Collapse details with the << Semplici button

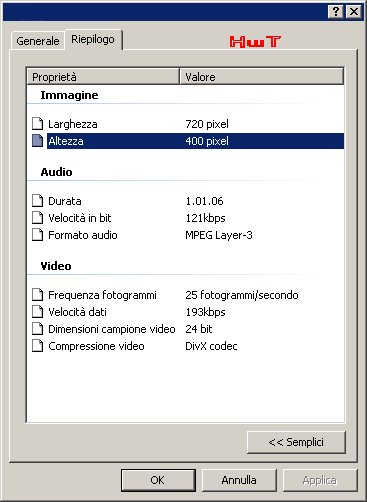296,442
